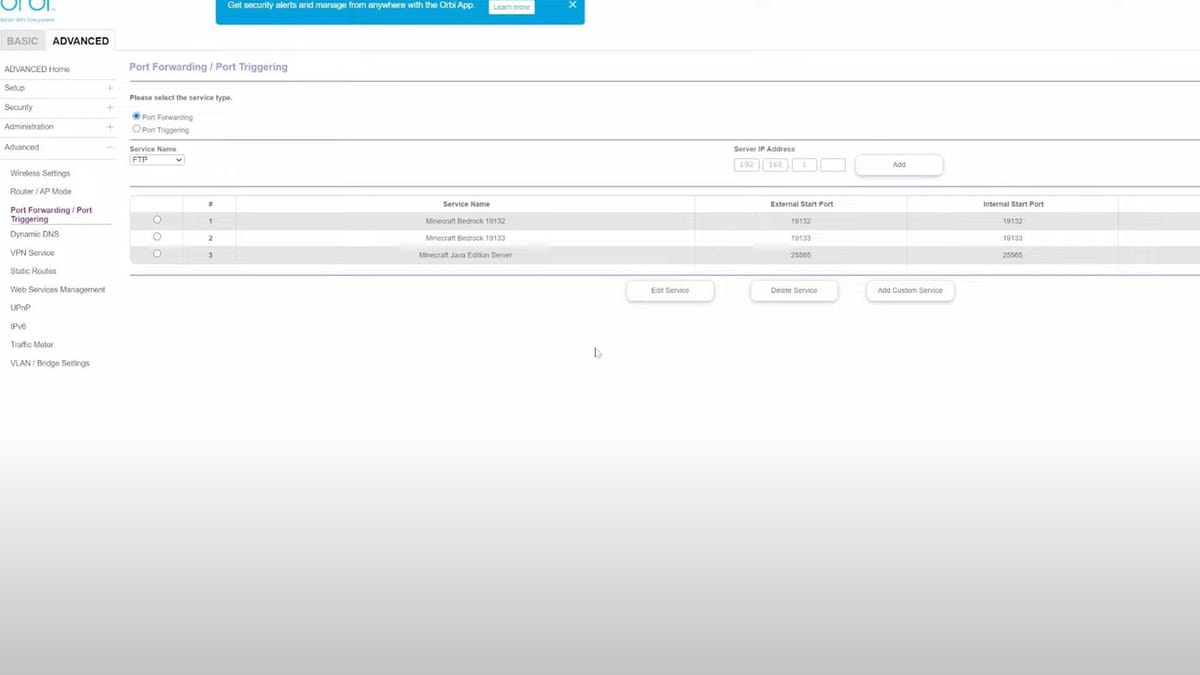This screenshot has height=675, width=1200.
Task: Click the last Server IP Address octet field
Action: (x=833, y=165)
